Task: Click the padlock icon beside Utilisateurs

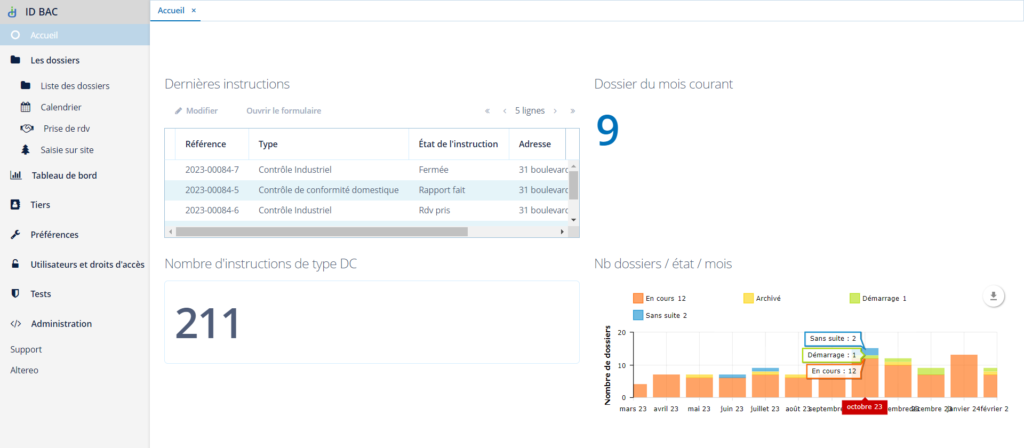Action: [x=15, y=265]
